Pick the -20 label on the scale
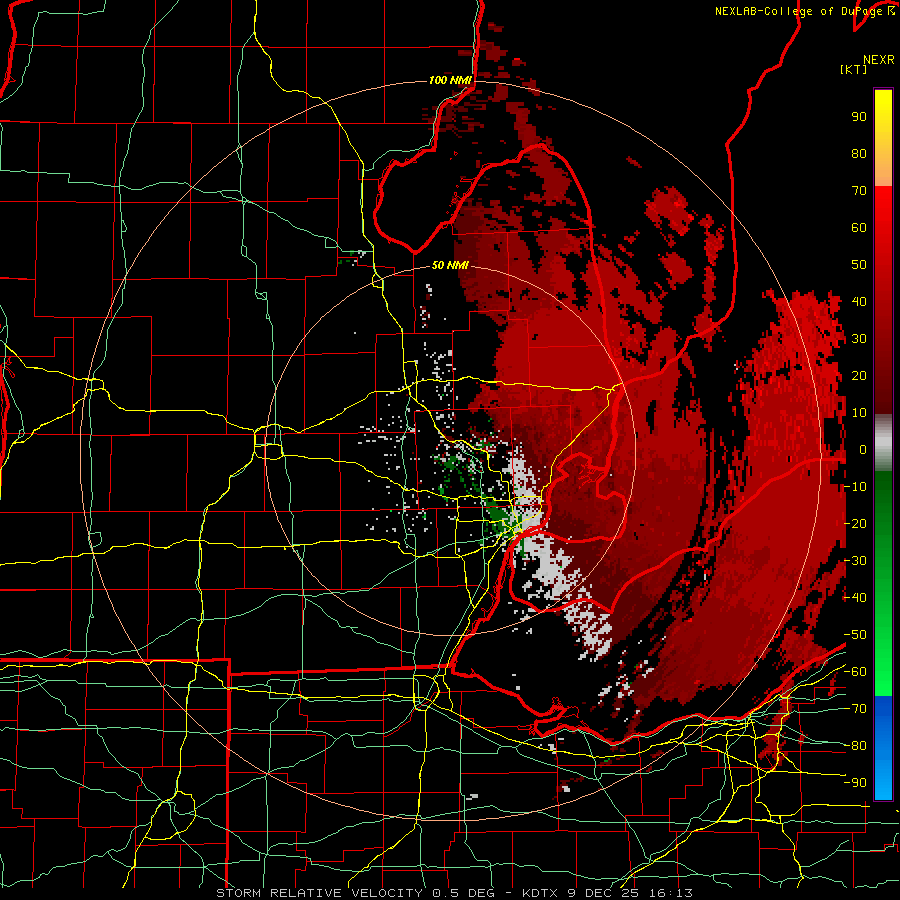This screenshot has height=900, width=900. tap(855, 524)
